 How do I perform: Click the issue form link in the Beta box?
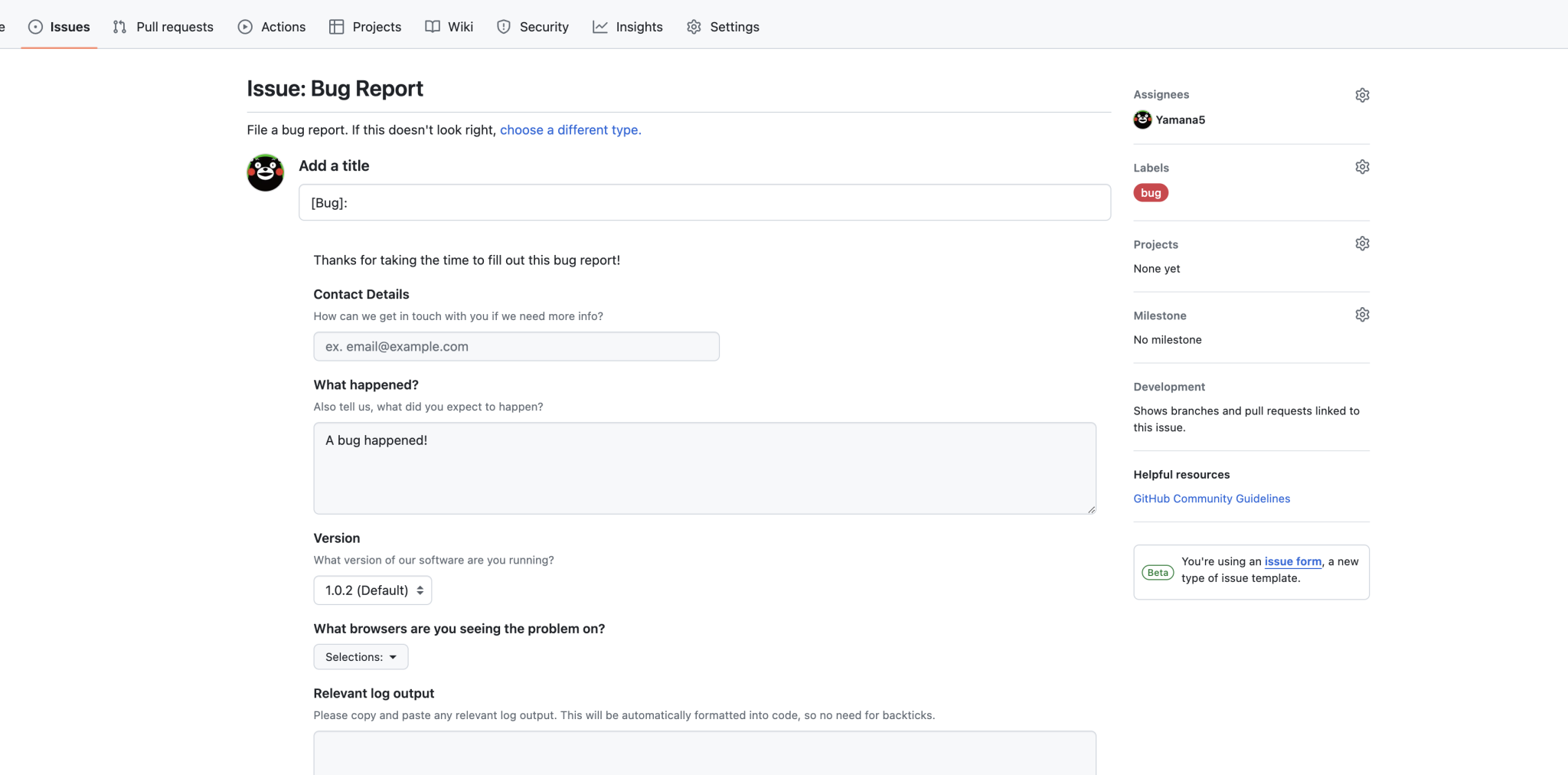tap(1293, 561)
